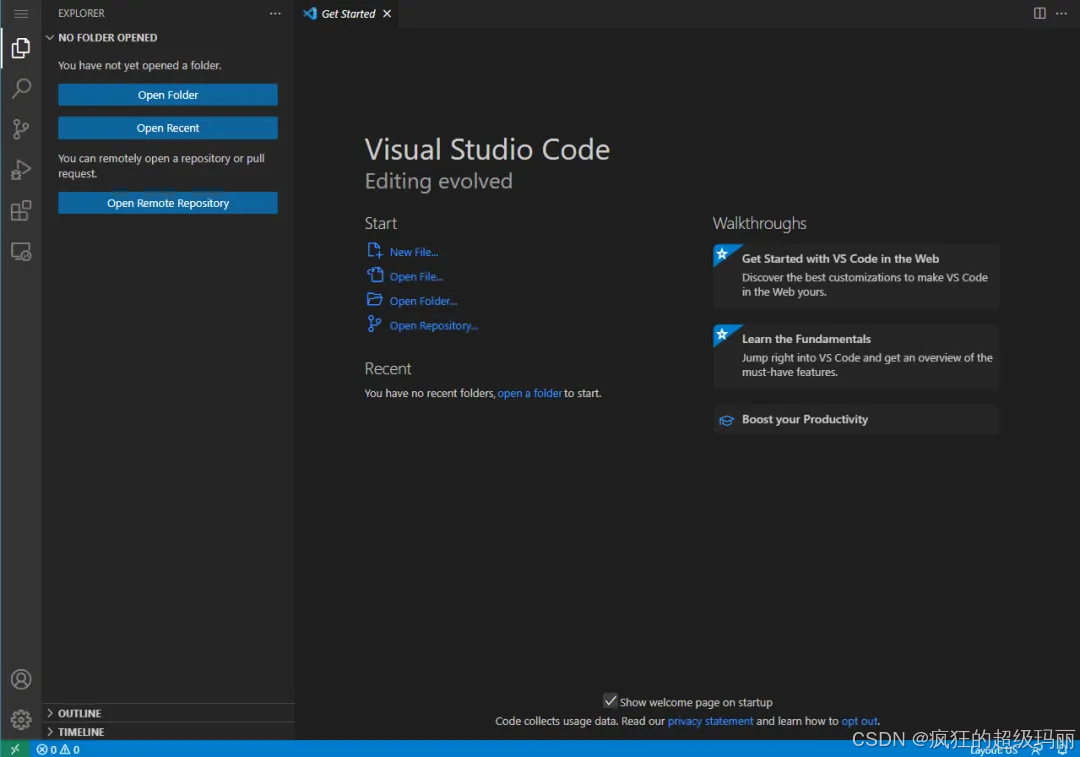The image size is (1080, 757).
Task: Open editor more actions ellipsis at top right
Action: (1061, 13)
